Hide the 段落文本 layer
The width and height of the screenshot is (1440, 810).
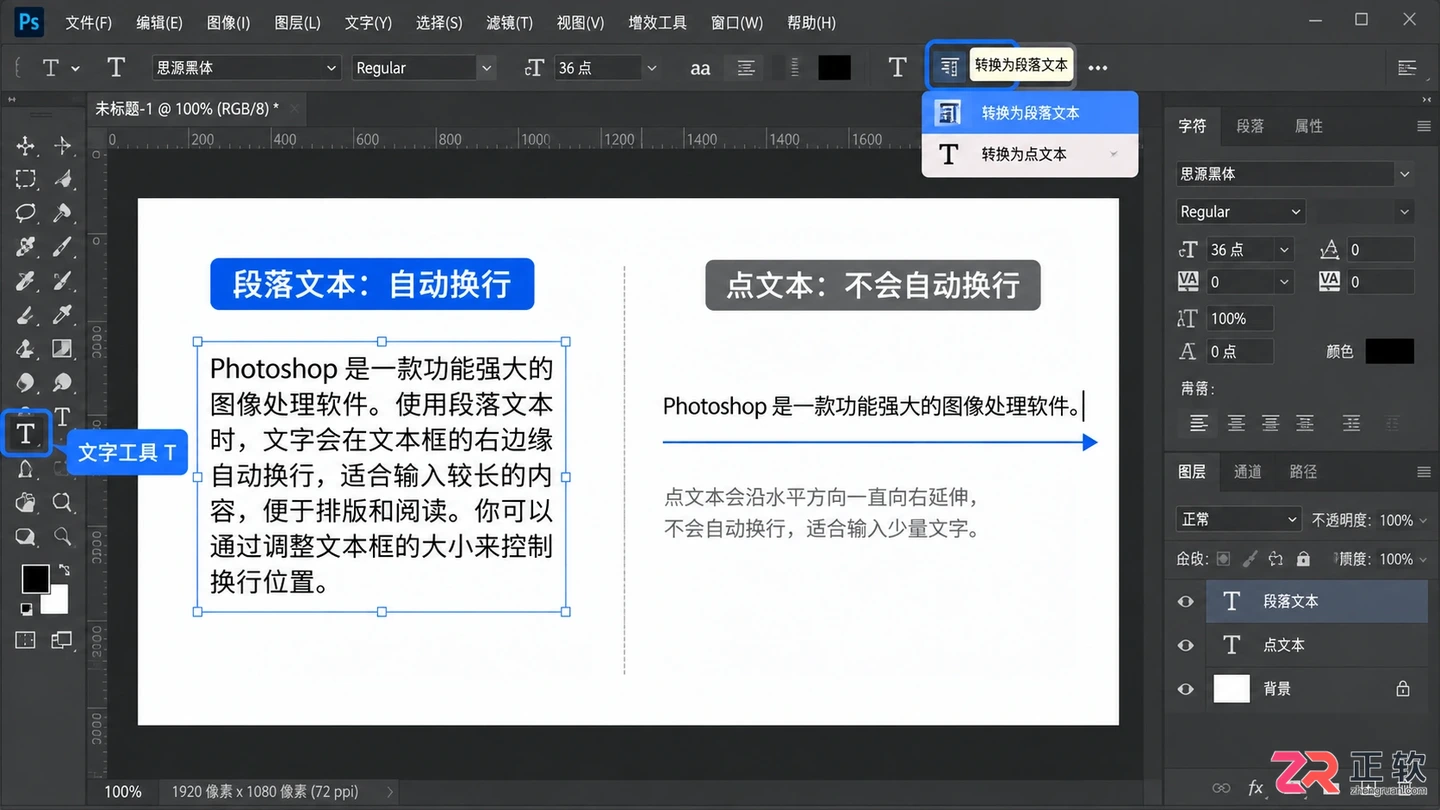pos(1186,601)
